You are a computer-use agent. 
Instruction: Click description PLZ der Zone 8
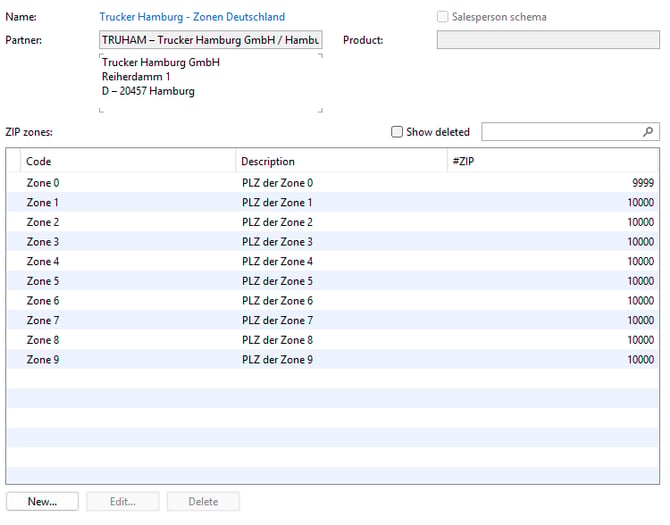277,340
